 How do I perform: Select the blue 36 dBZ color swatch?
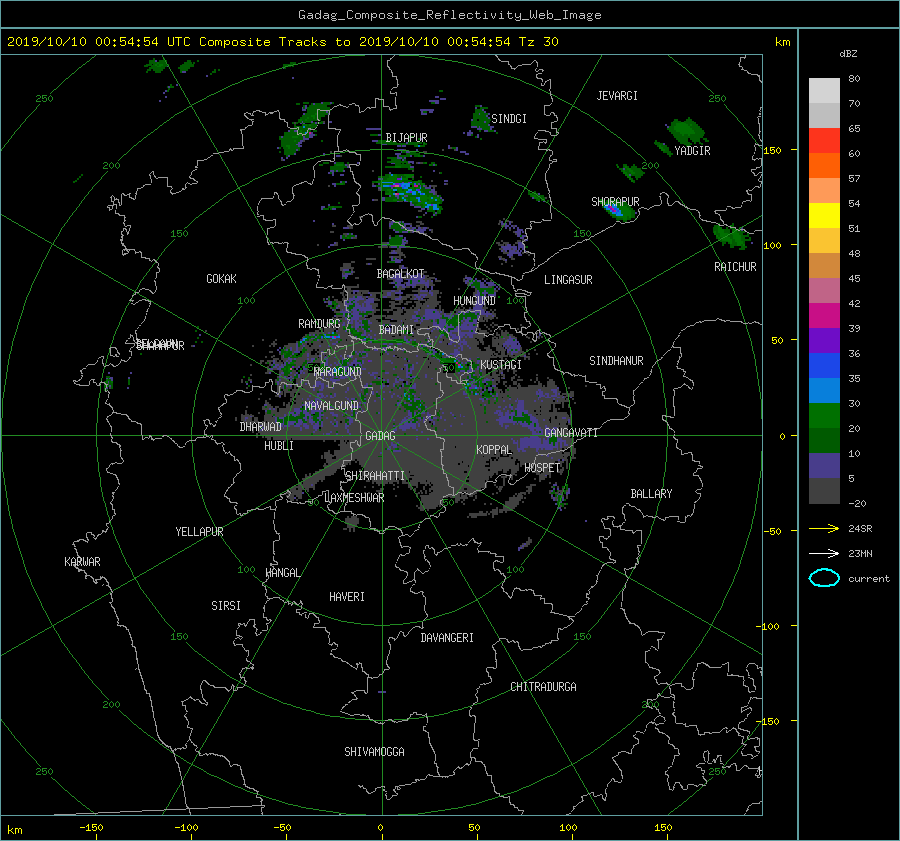coord(824,365)
